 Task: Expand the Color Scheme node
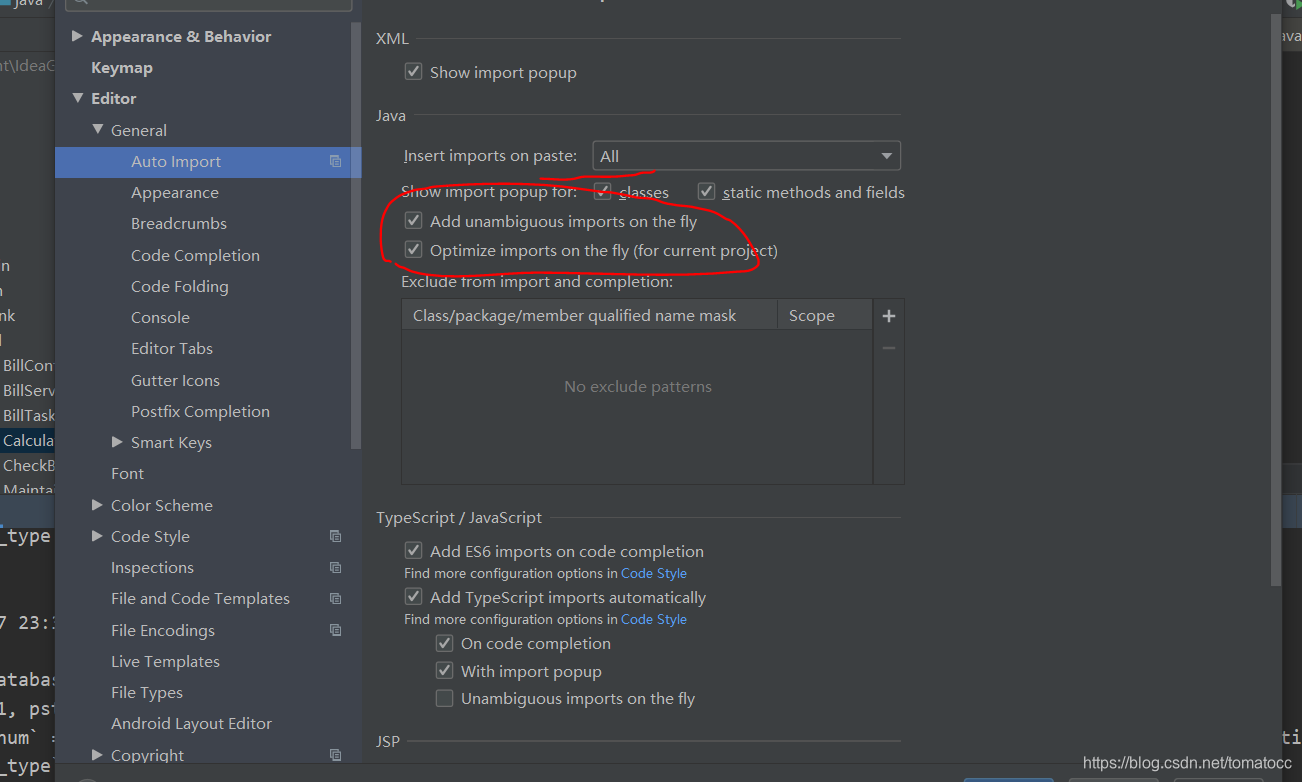[x=97, y=505]
